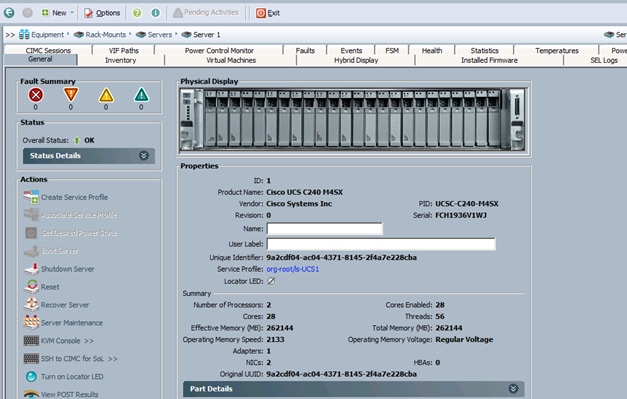Click the Reset action
Viewport: 627px width, 399px height.
click(x=50, y=287)
